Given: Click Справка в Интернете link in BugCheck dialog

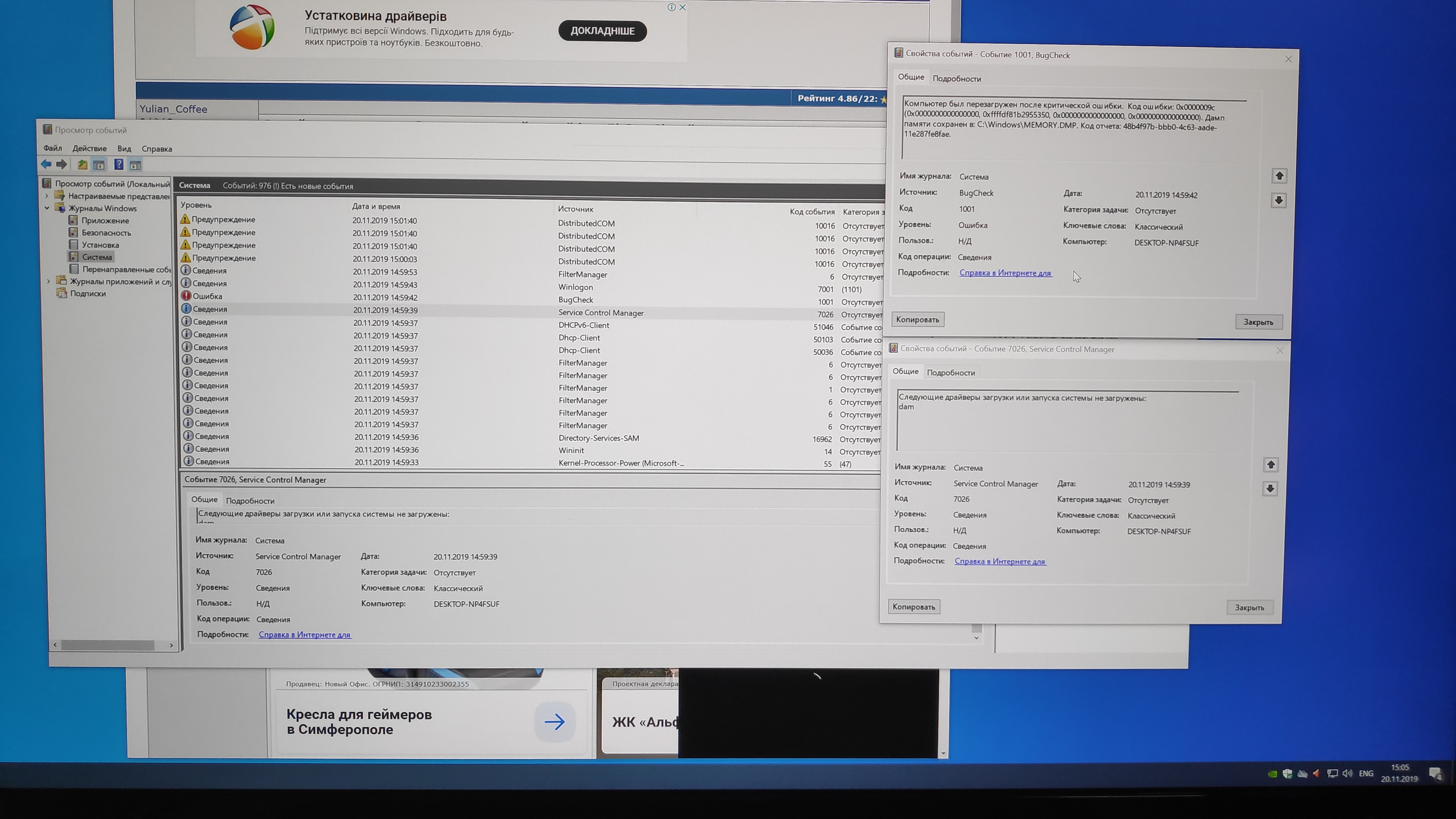Looking at the screenshot, I should pos(1005,273).
